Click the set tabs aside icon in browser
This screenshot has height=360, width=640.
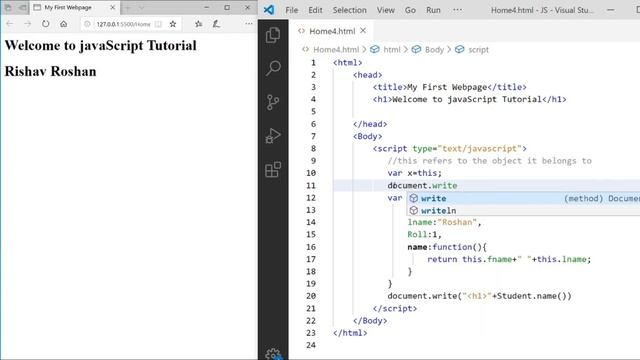pos(22,7)
